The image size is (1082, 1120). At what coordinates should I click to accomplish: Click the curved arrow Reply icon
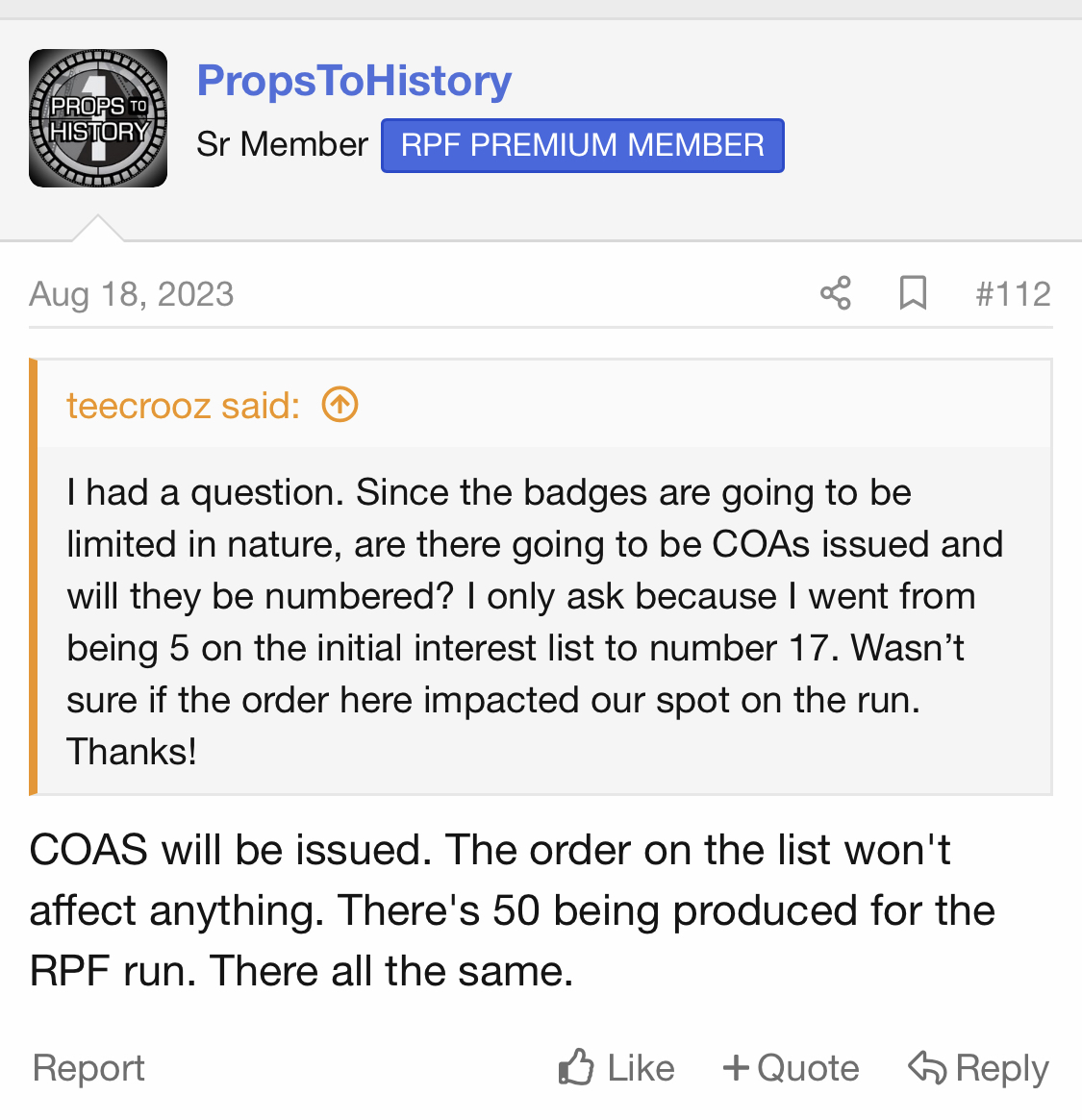[x=927, y=1067]
